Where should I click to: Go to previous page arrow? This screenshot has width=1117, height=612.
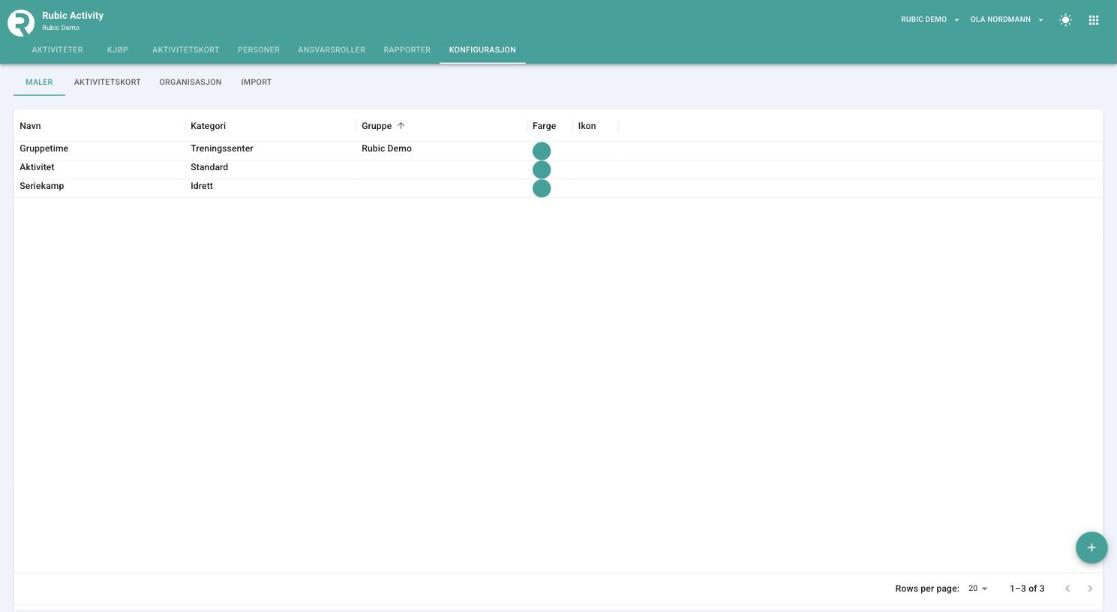(1067, 588)
